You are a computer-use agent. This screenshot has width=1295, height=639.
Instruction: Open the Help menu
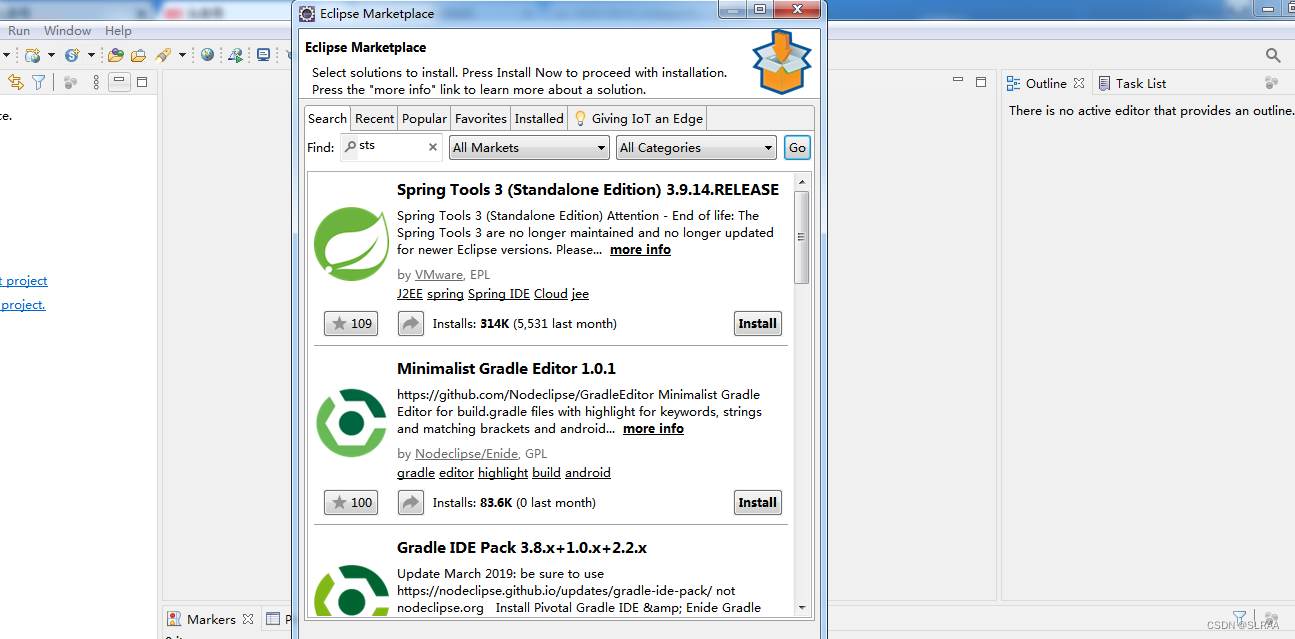[118, 31]
